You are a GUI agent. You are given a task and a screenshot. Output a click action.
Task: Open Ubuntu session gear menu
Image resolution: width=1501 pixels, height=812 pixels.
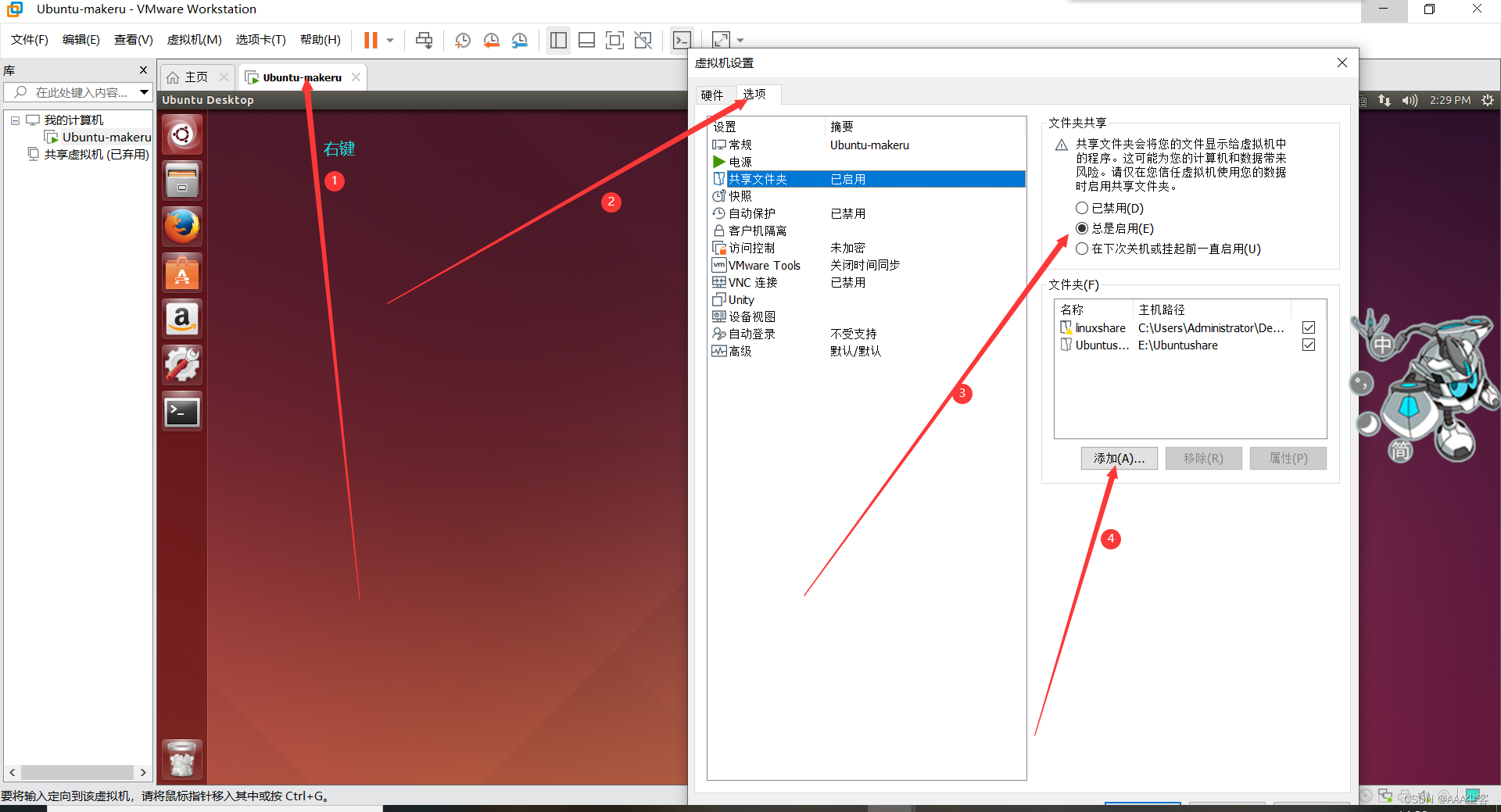(1487, 100)
